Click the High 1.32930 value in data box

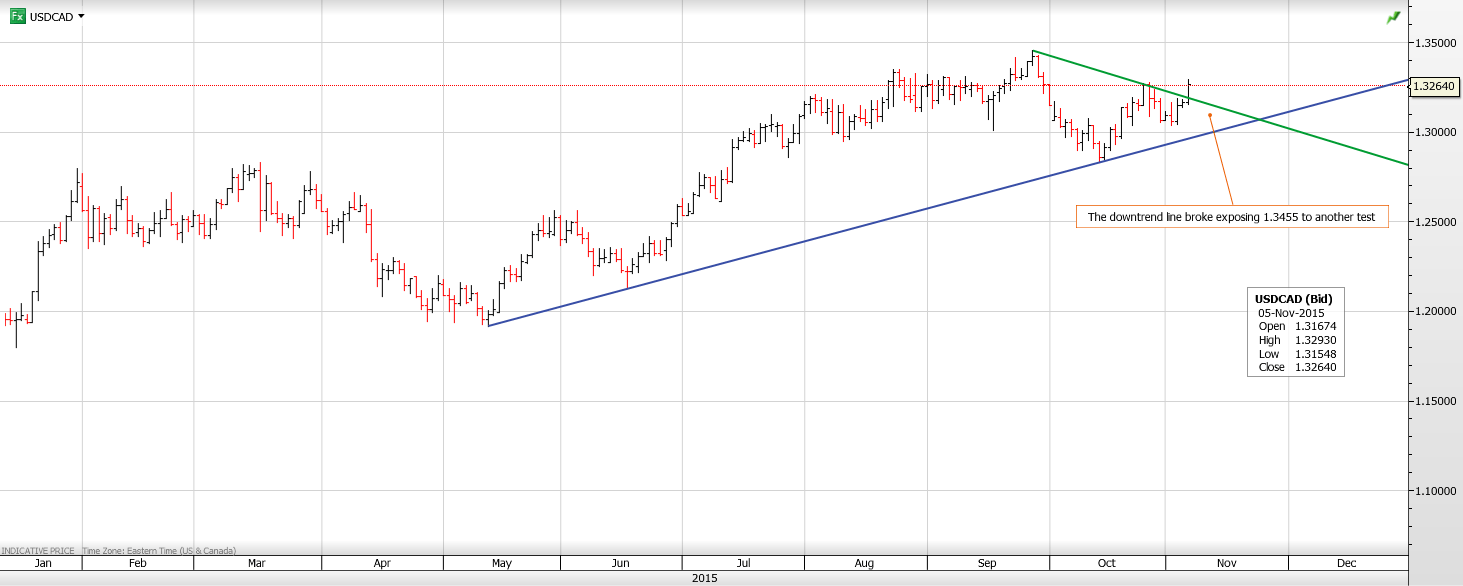pyautogui.click(x=1315, y=340)
